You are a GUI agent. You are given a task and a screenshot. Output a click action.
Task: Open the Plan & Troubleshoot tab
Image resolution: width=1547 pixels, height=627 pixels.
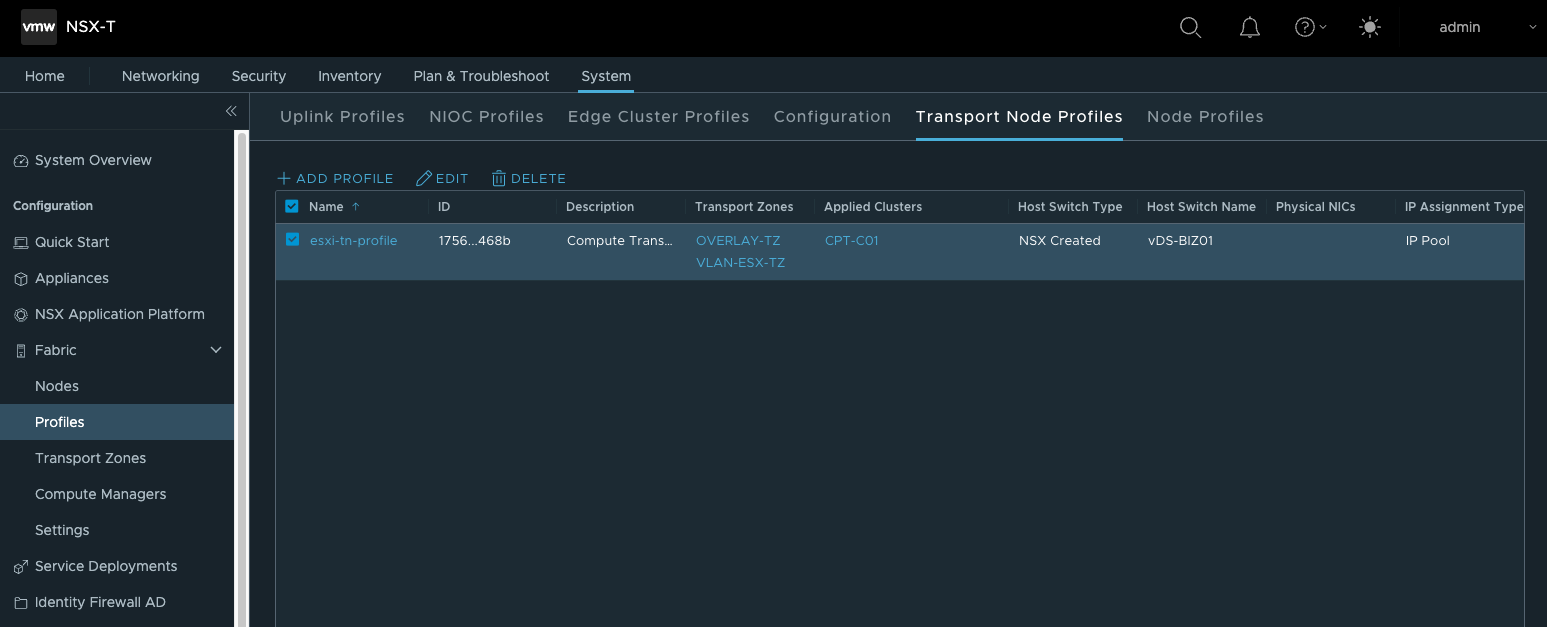[x=482, y=76]
